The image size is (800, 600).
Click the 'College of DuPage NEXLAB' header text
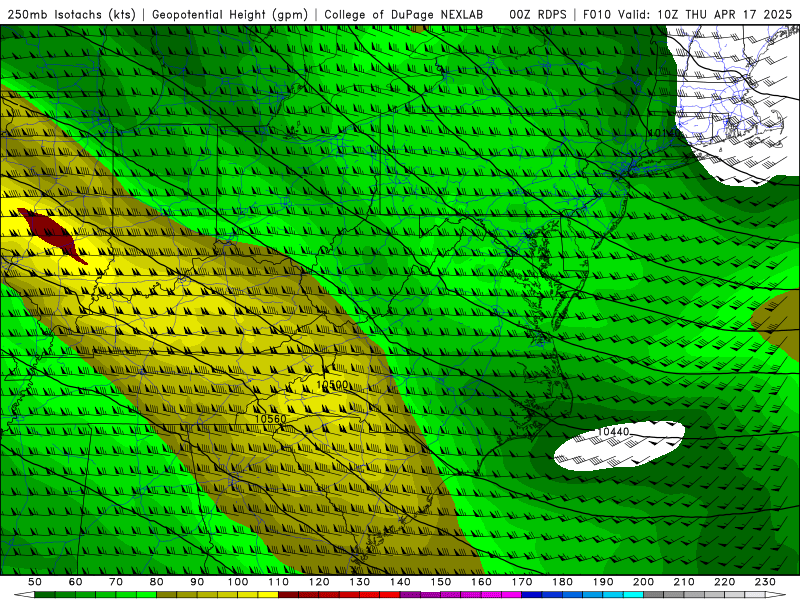403,14
